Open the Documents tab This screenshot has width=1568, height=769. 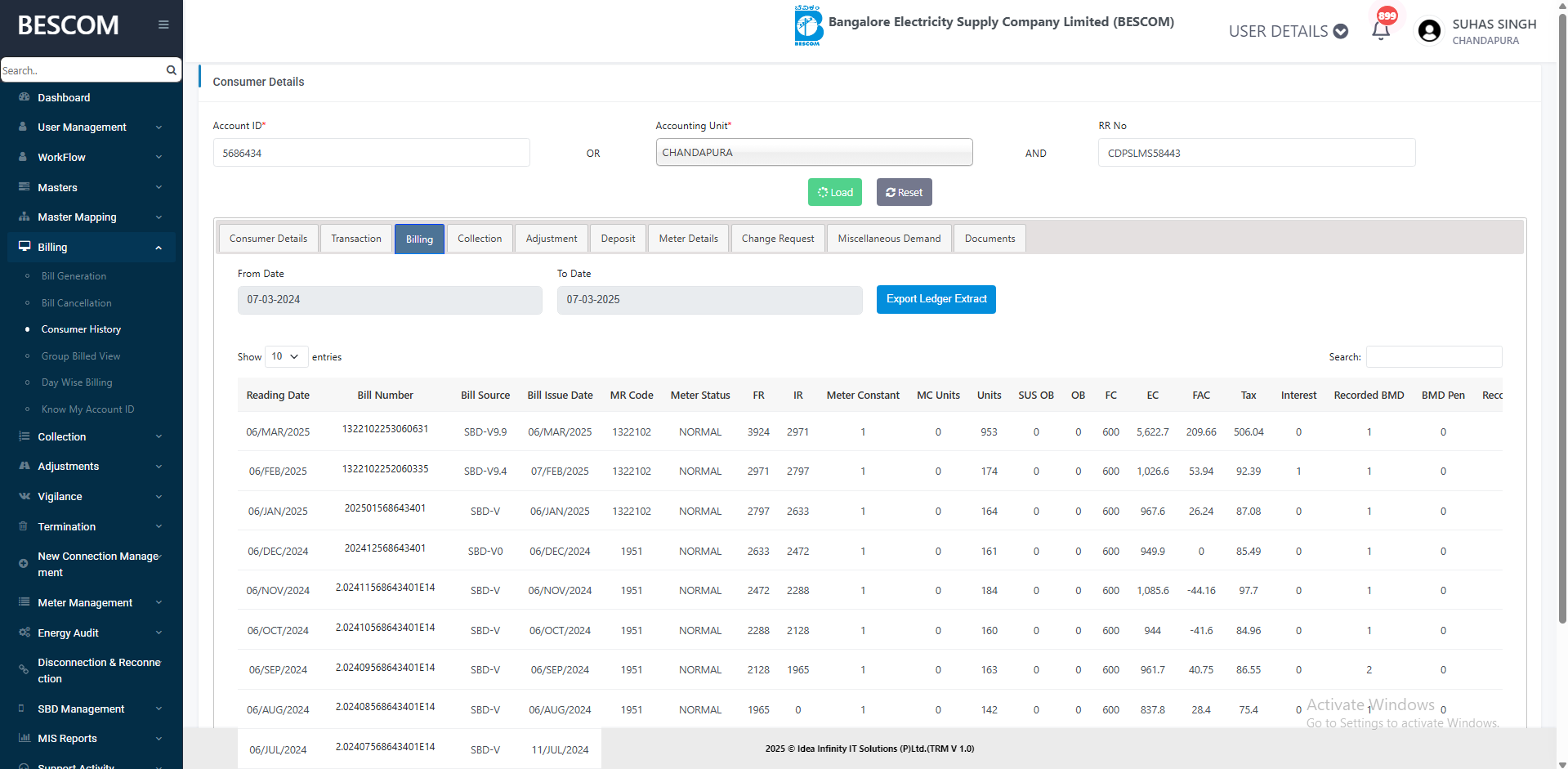coord(989,239)
